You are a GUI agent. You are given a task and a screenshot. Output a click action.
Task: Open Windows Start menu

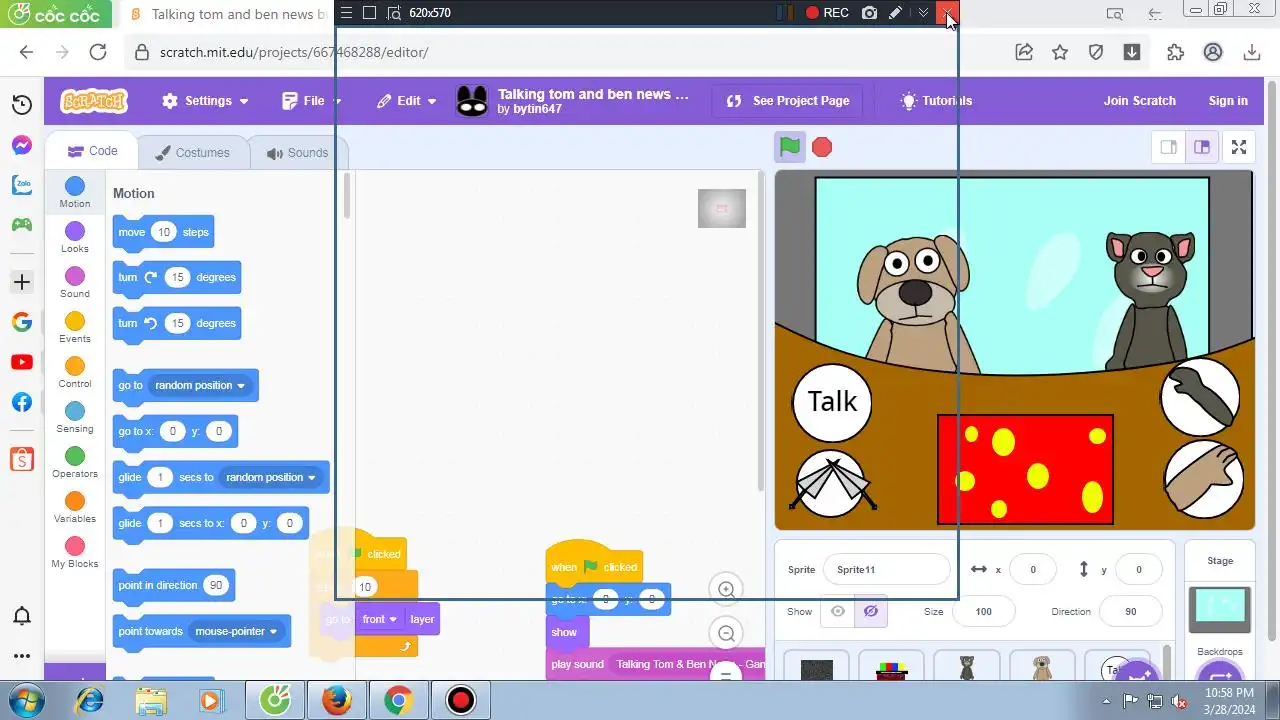[27, 699]
